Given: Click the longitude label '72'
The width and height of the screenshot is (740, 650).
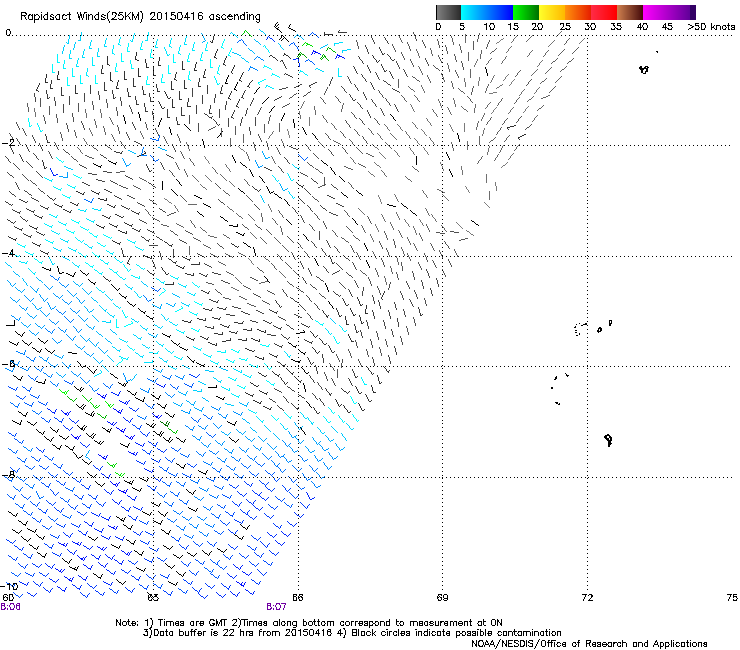Looking at the screenshot, I should [587, 598].
